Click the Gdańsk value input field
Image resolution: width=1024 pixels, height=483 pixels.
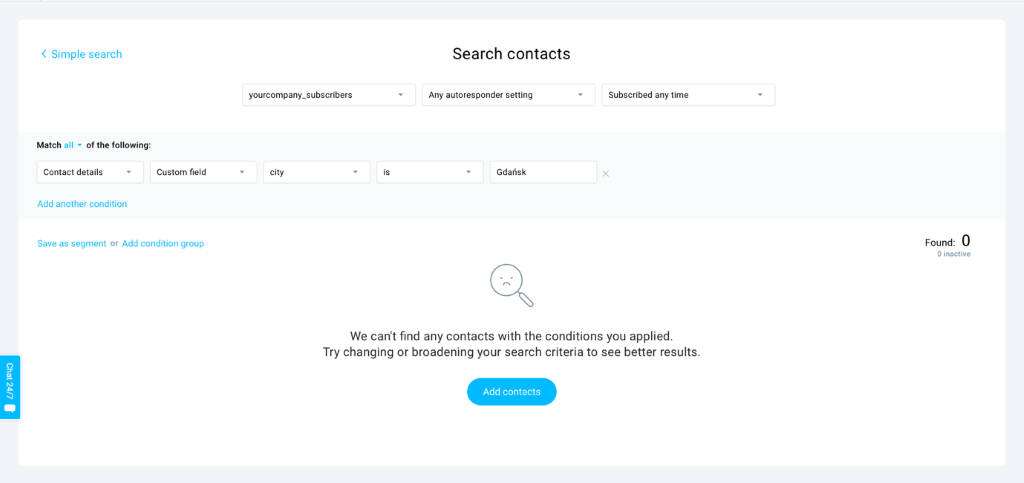pyautogui.click(x=543, y=172)
